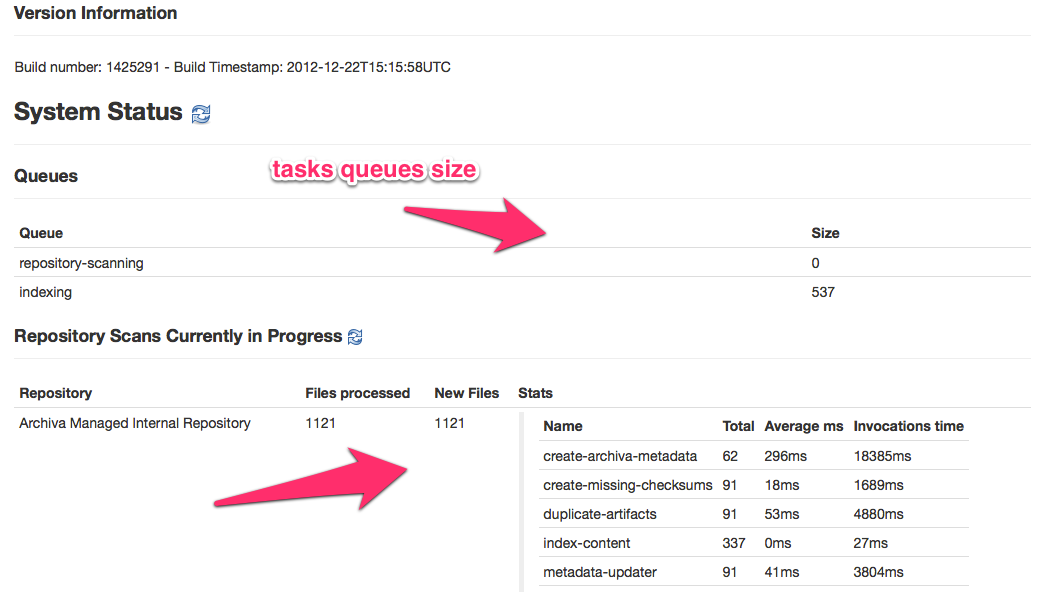Select the repository-scanning queue row
1044x592 pixels.
click(81, 263)
